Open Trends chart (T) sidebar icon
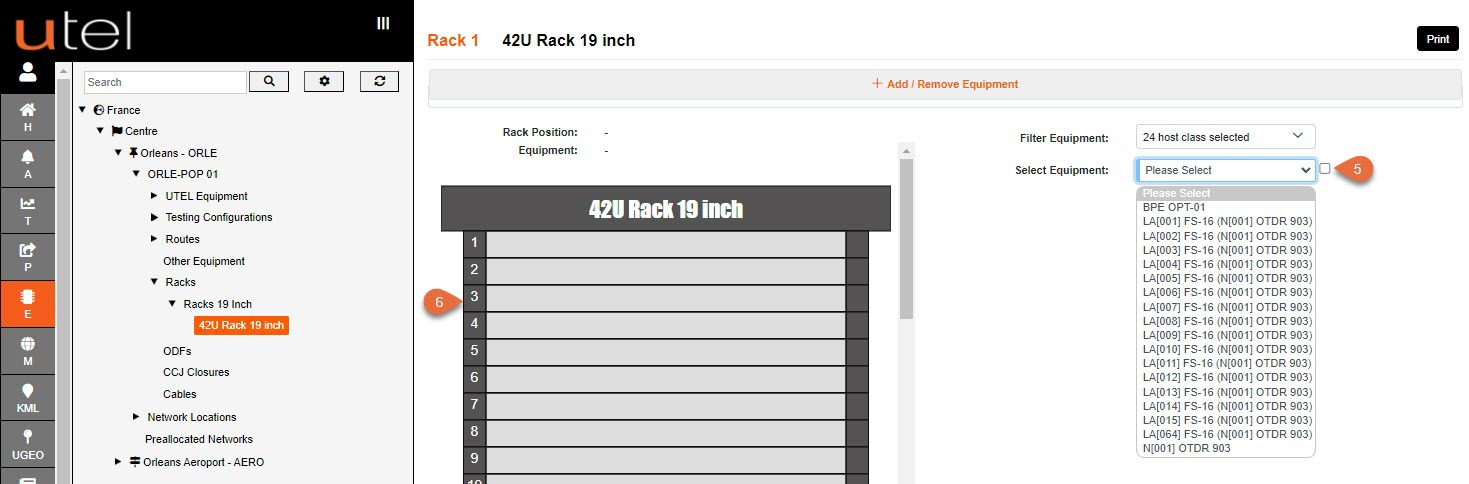Image resolution: width=1469 pixels, height=484 pixels. (x=27, y=210)
